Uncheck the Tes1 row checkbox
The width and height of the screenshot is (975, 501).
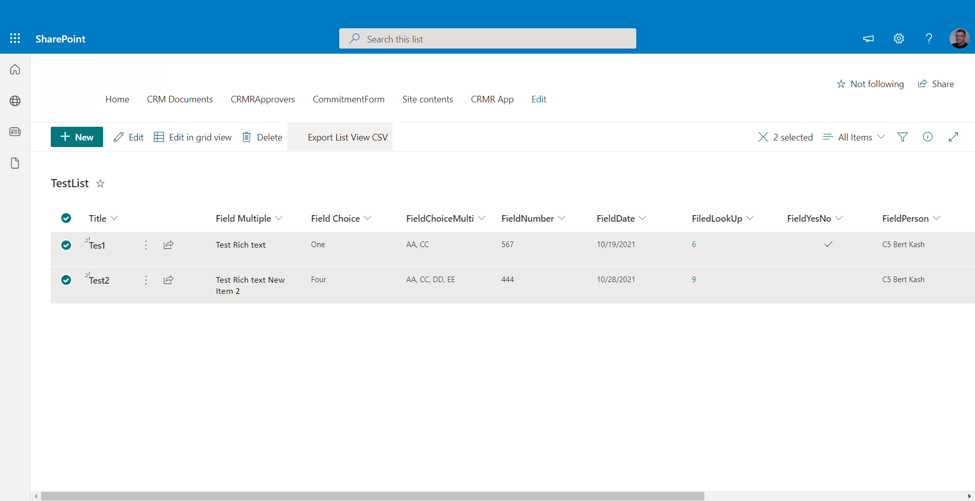(66, 245)
